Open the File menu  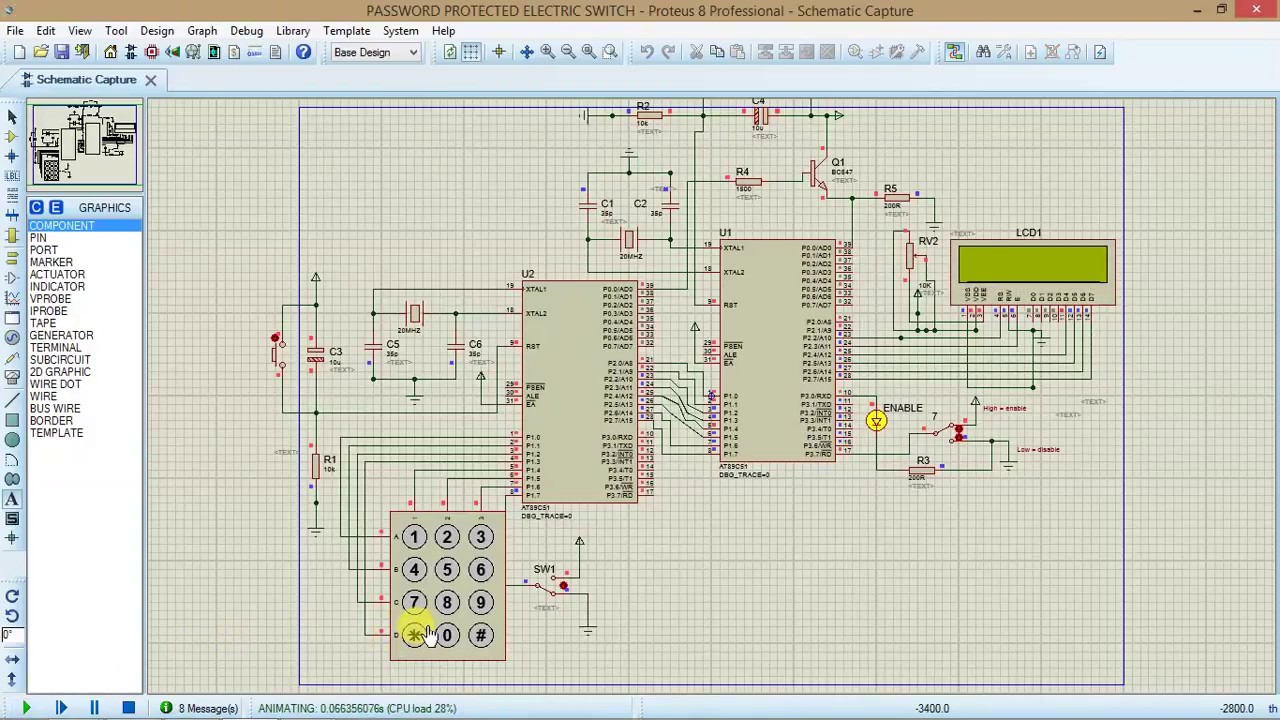[x=15, y=30]
